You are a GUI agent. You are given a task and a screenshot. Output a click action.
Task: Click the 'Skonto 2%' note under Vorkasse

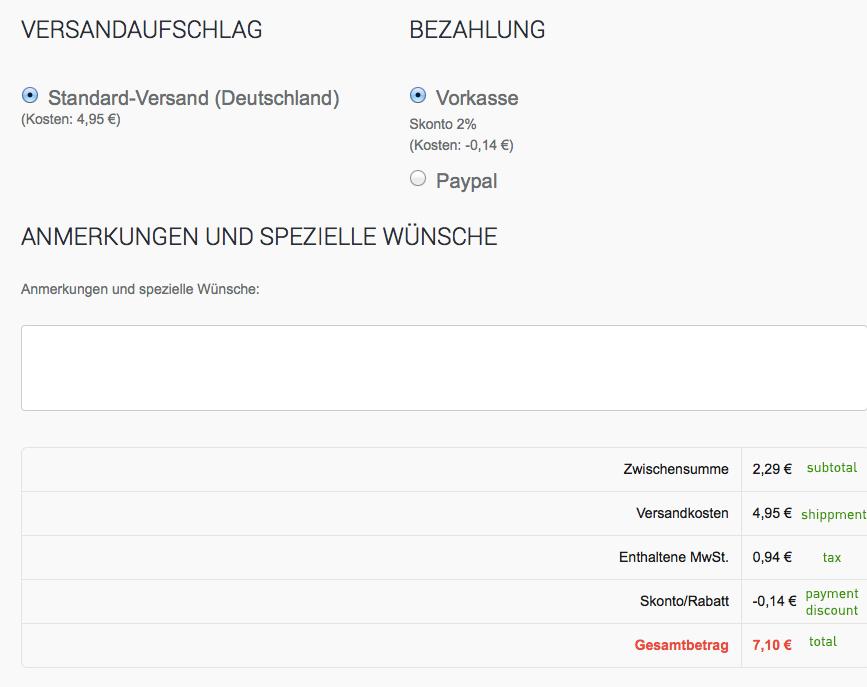(443, 125)
